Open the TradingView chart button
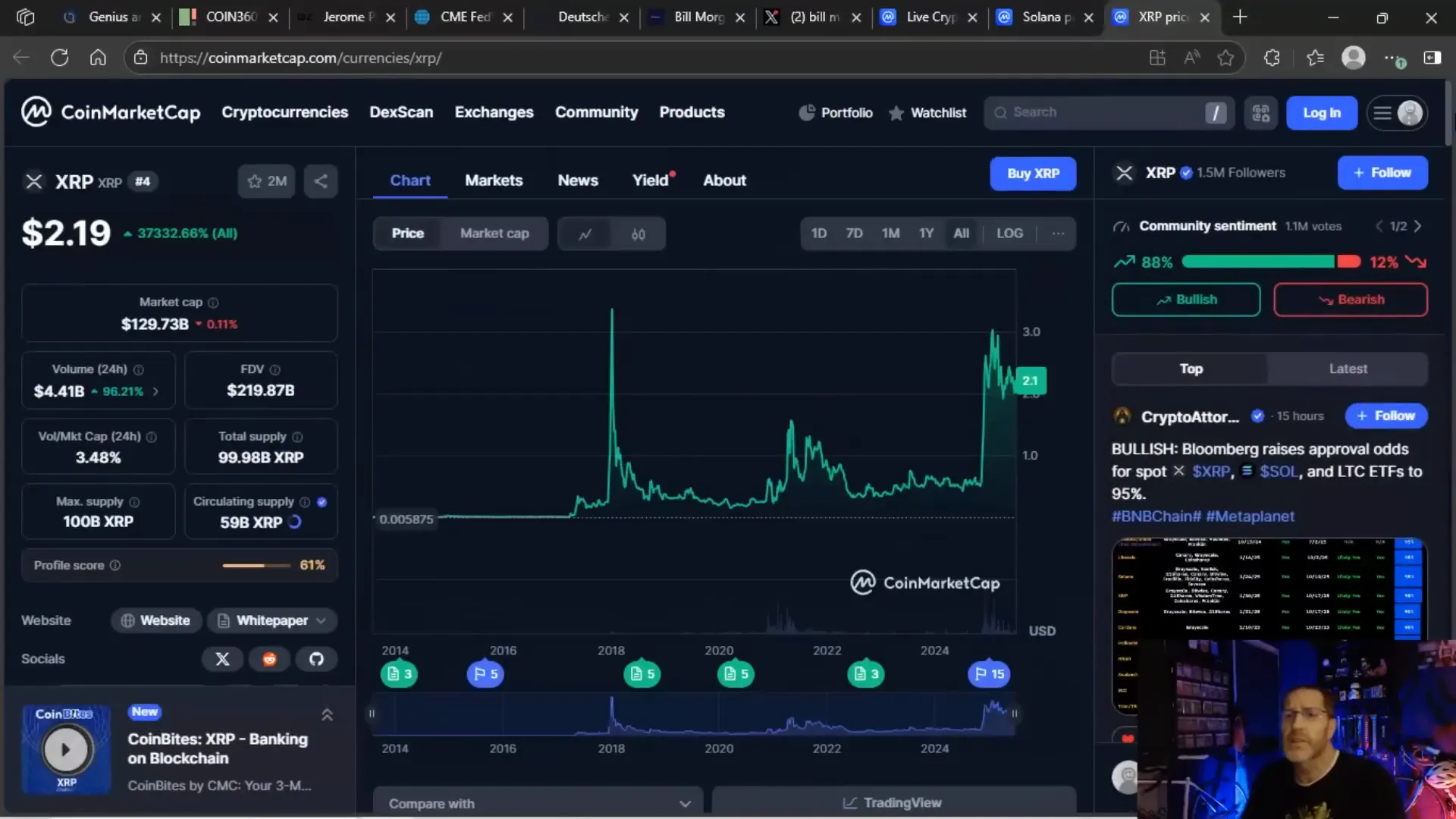 pyautogui.click(x=893, y=803)
